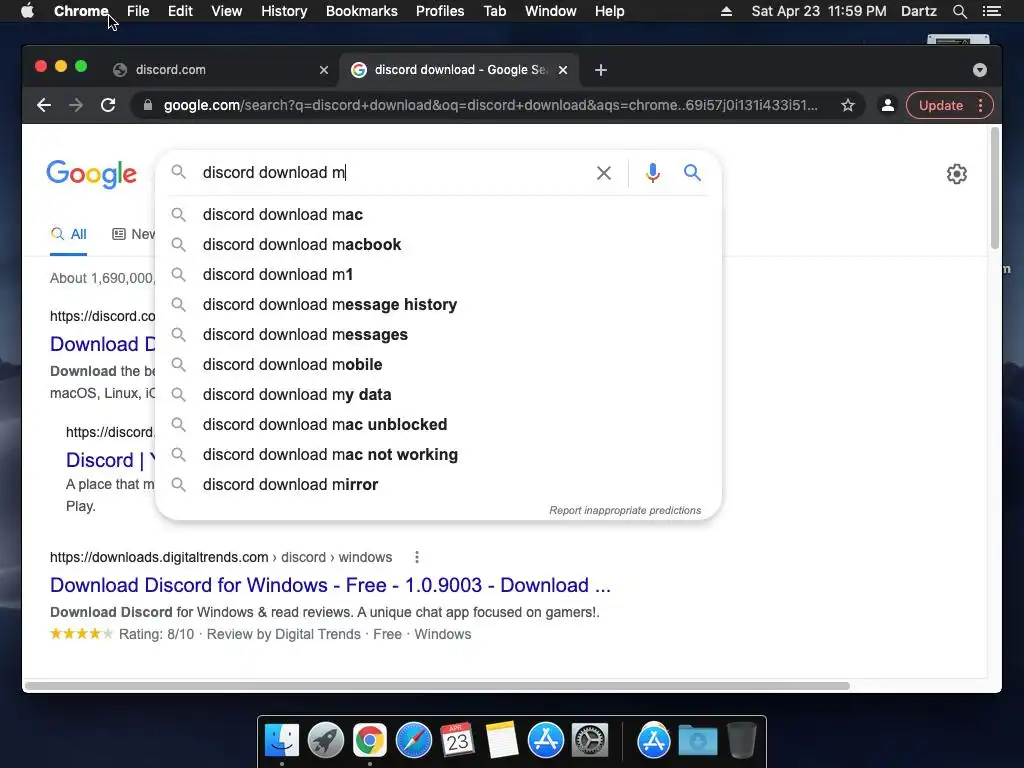This screenshot has width=1024, height=768.
Task: Open 'Download Discord for Windows - Free' result
Action: [330, 585]
